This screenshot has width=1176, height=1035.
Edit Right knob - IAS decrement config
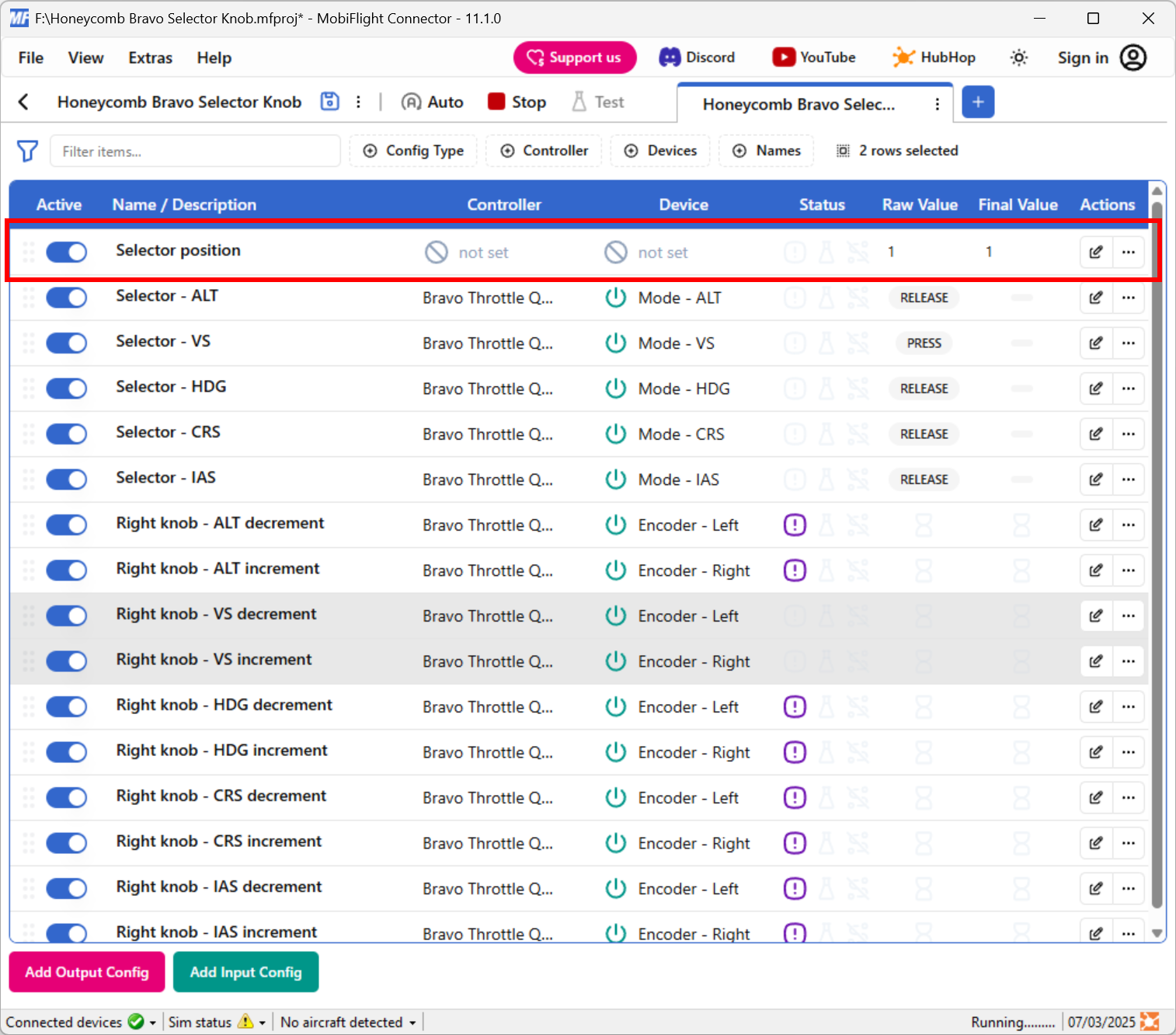coord(1096,888)
